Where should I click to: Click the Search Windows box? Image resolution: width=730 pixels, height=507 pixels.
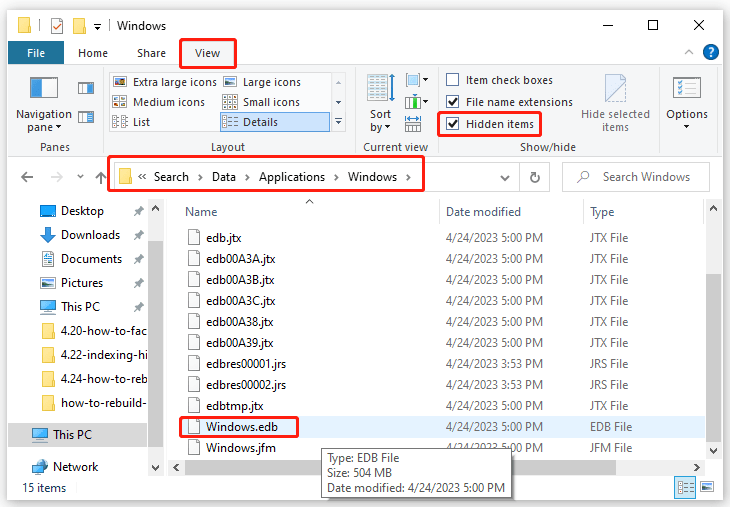pos(636,177)
